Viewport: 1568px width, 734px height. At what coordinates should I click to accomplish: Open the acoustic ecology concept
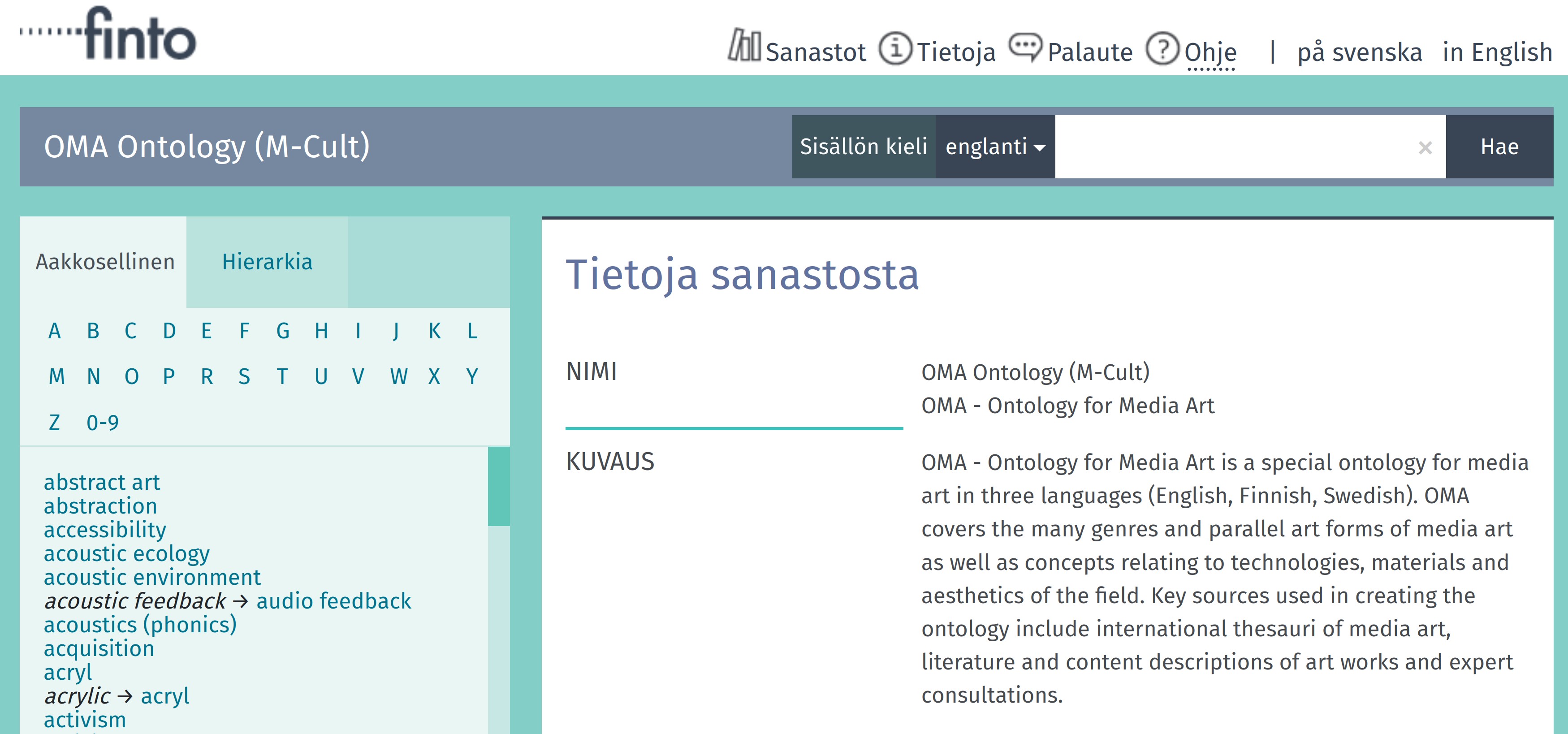pyautogui.click(x=127, y=553)
